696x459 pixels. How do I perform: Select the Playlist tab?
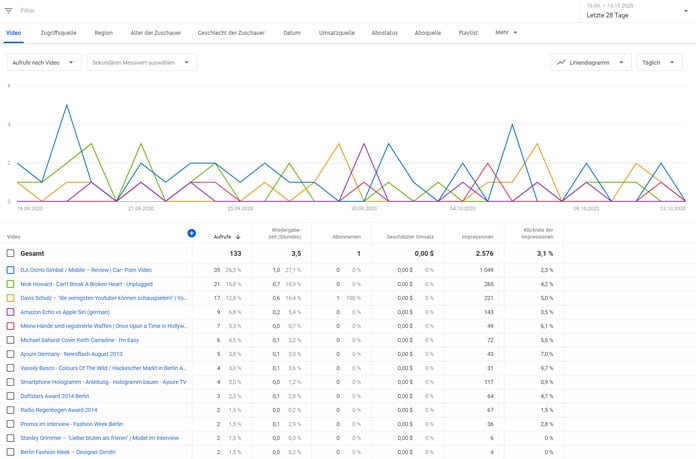[471, 33]
